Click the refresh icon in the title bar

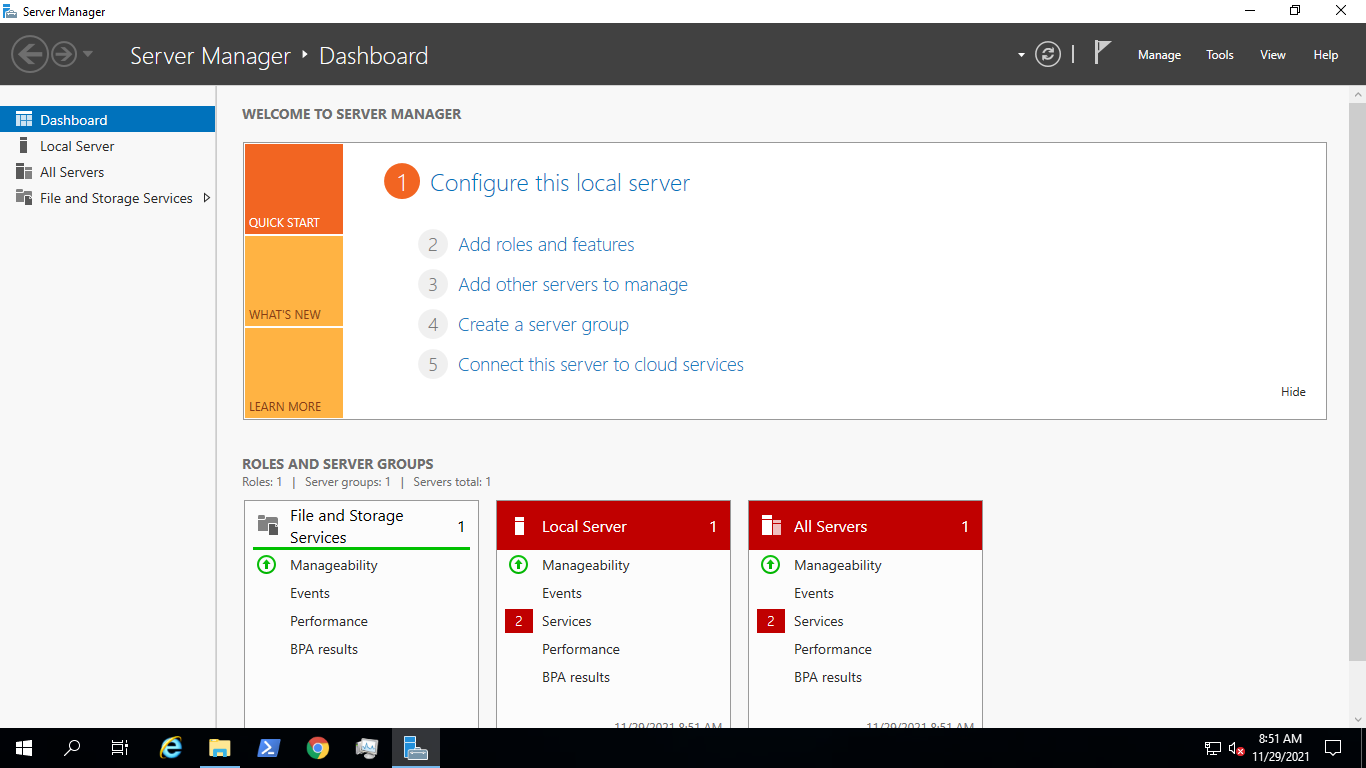point(1047,54)
